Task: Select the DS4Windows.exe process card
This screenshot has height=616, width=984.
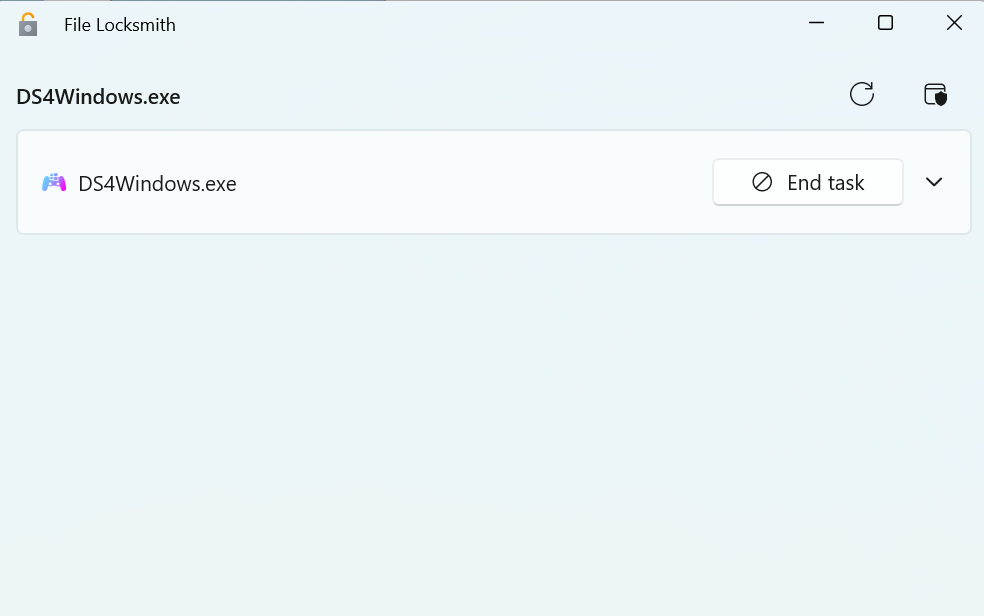Action: 400,182
